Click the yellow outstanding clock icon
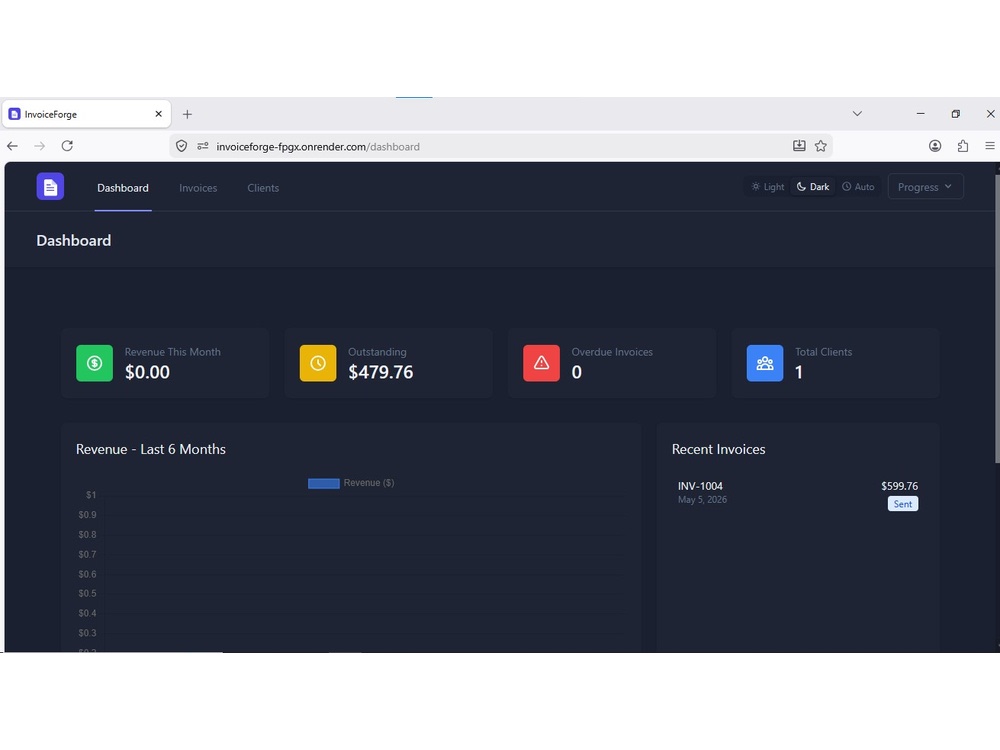1000x750 pixels. coord(318,363)
